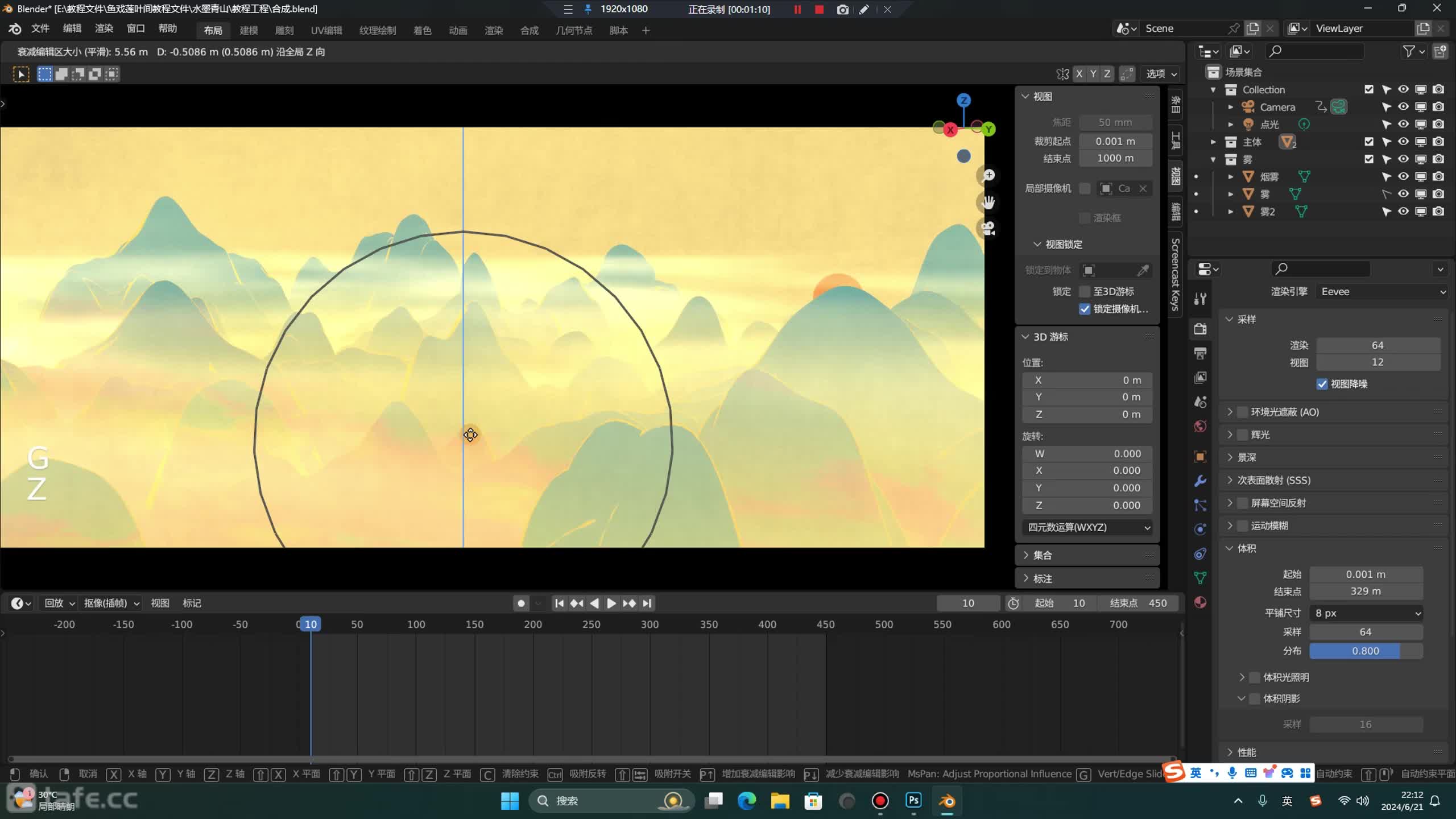Expand the 集合 panel in sidebar
This screenshot has height=819, width=1456.
pyautogui.click(x=1042, y=555)
